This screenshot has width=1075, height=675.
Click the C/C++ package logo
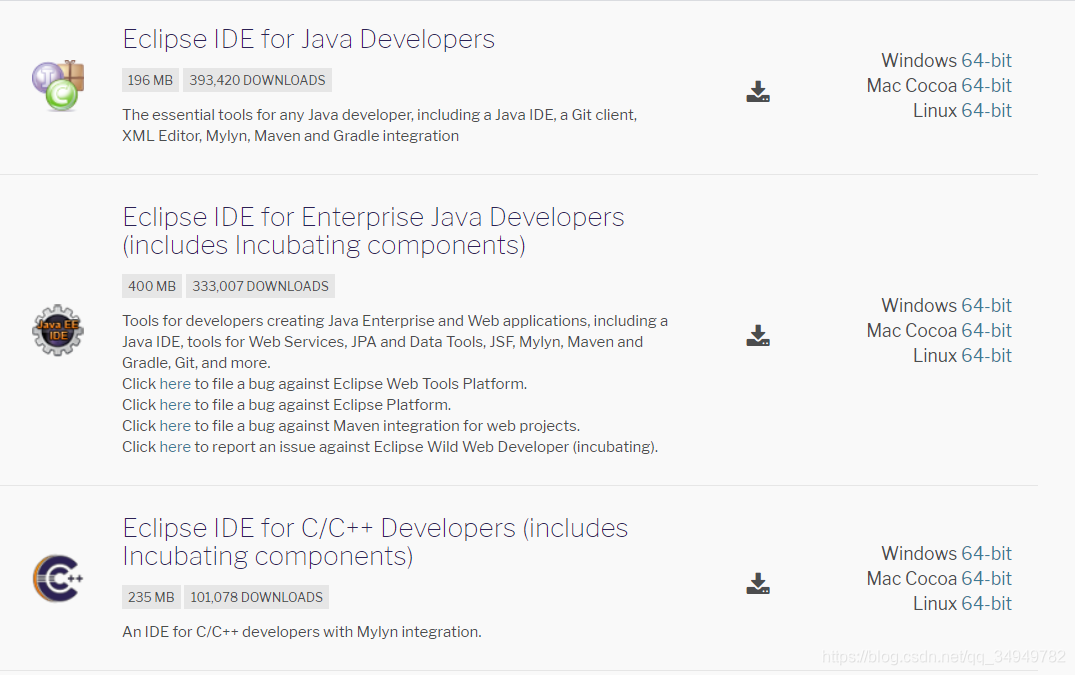(57, 578)
